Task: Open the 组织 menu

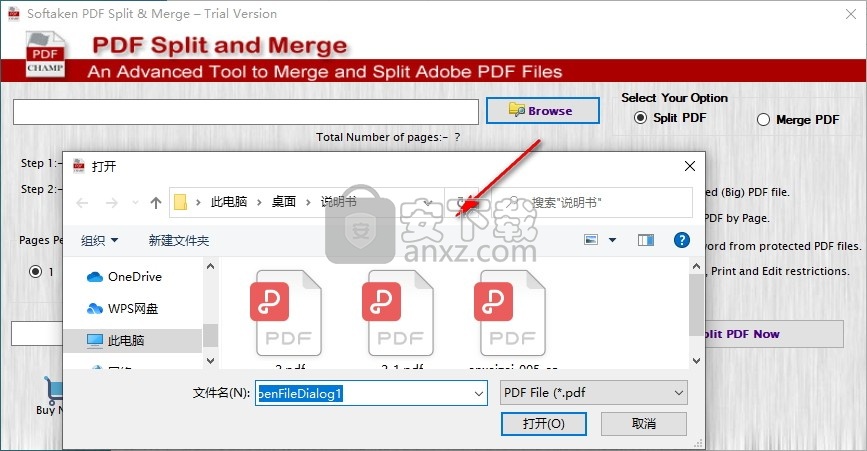Action: (100, 240)
